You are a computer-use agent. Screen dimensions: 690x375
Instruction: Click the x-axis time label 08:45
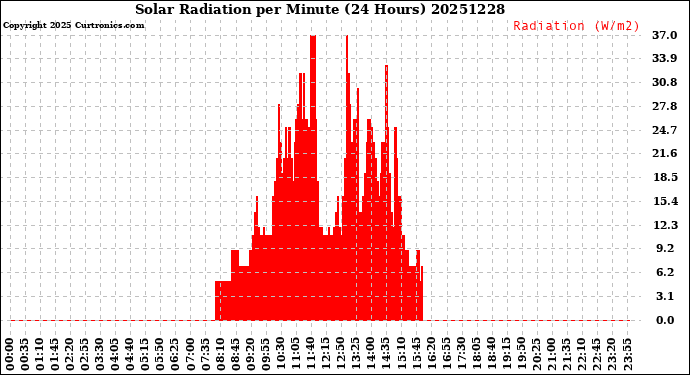(236, 355)
